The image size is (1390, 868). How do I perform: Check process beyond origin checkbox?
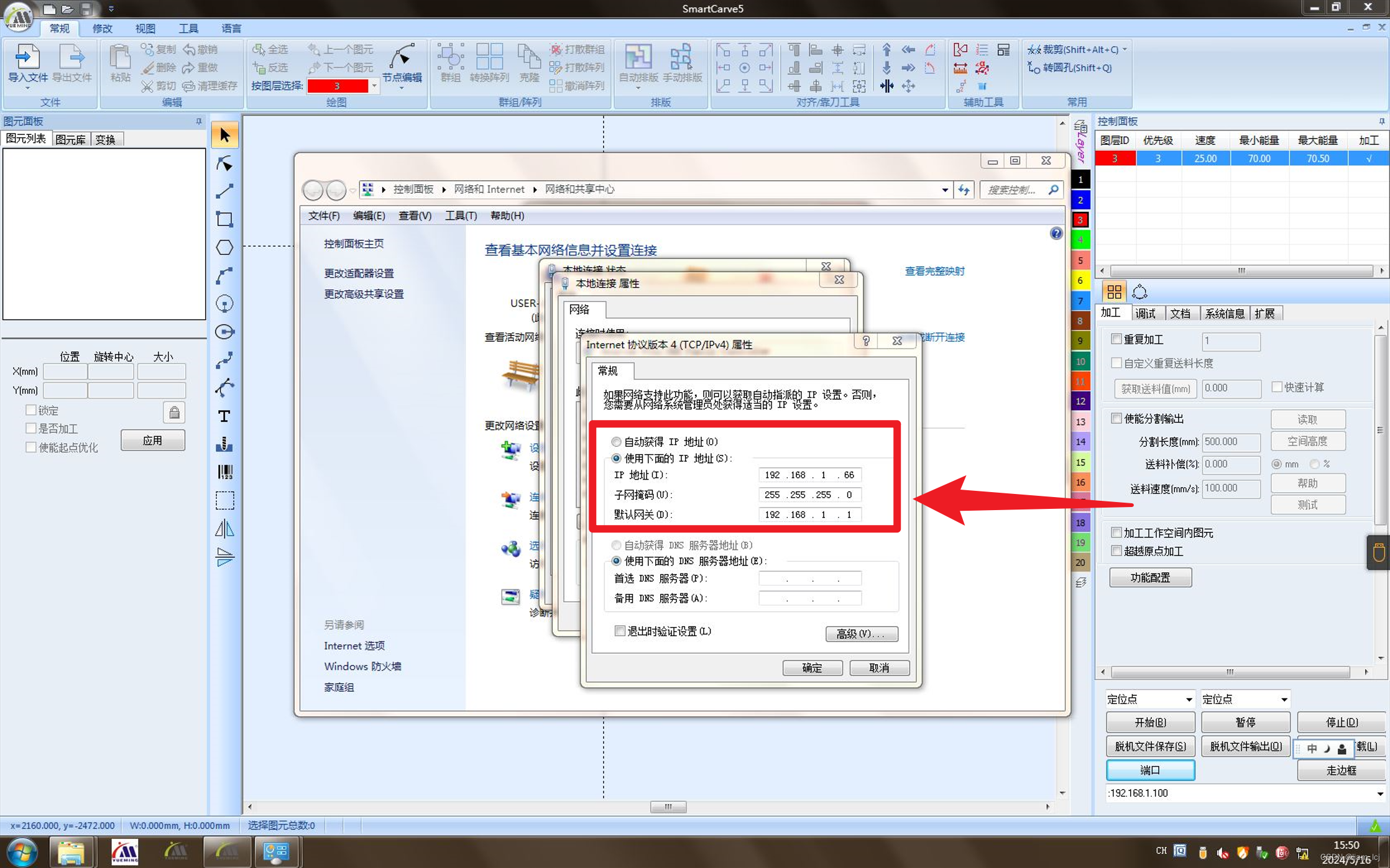[x=1116, y=550]
